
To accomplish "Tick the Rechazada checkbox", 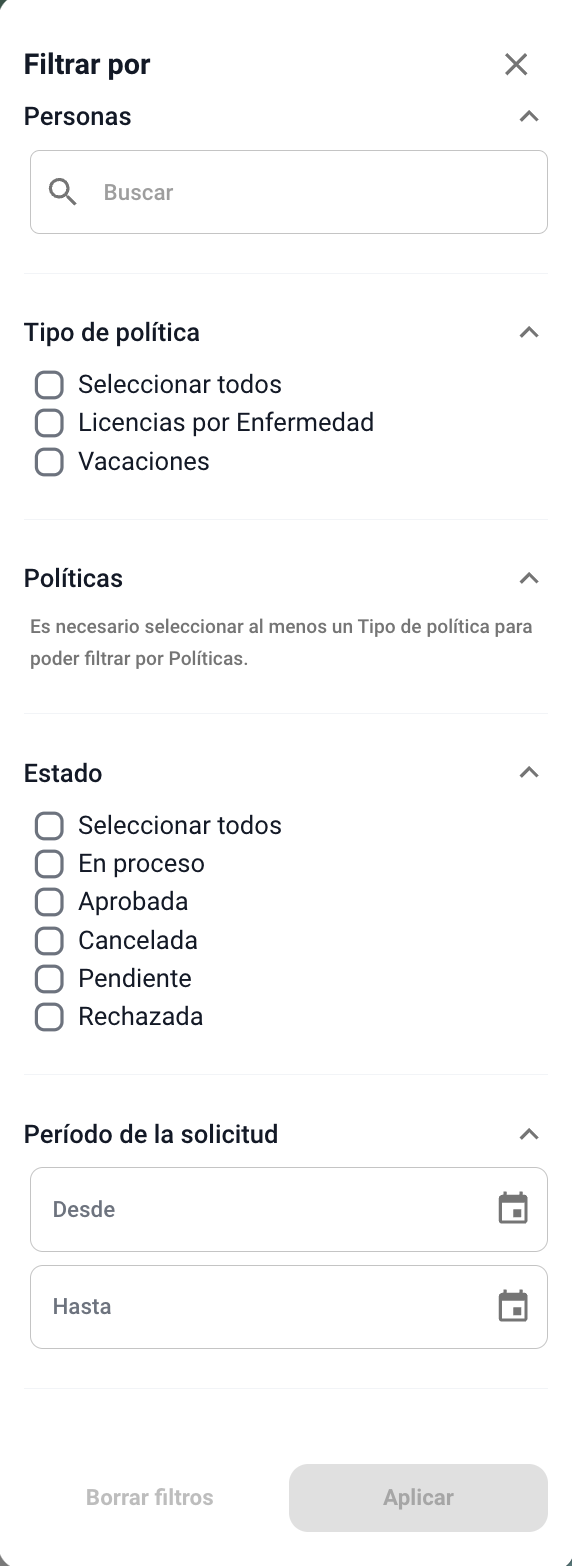I will click(x=49, y=1017).
